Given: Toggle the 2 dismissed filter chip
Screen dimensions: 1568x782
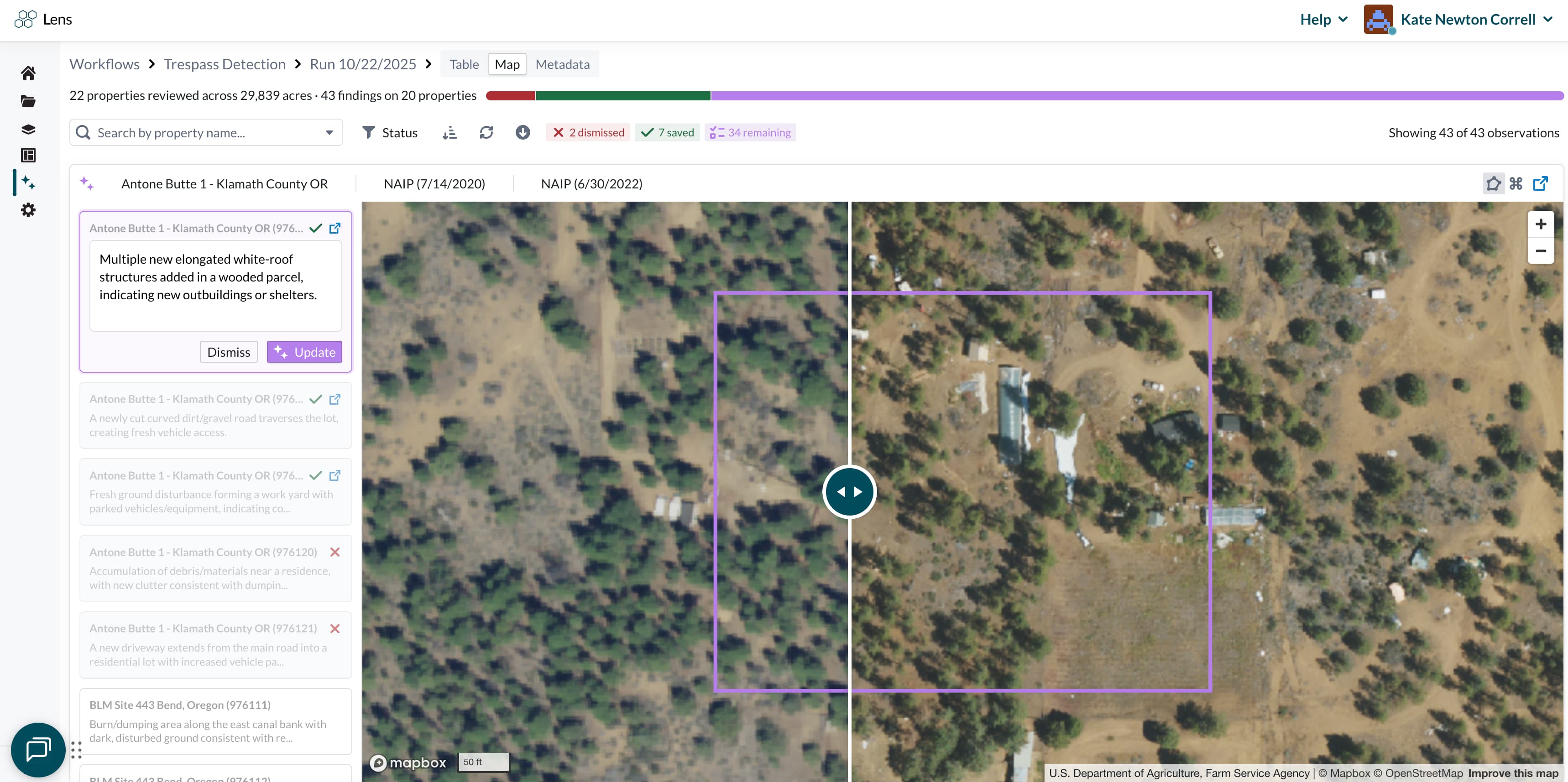Looking at the screenshot, I should point(588,132).
